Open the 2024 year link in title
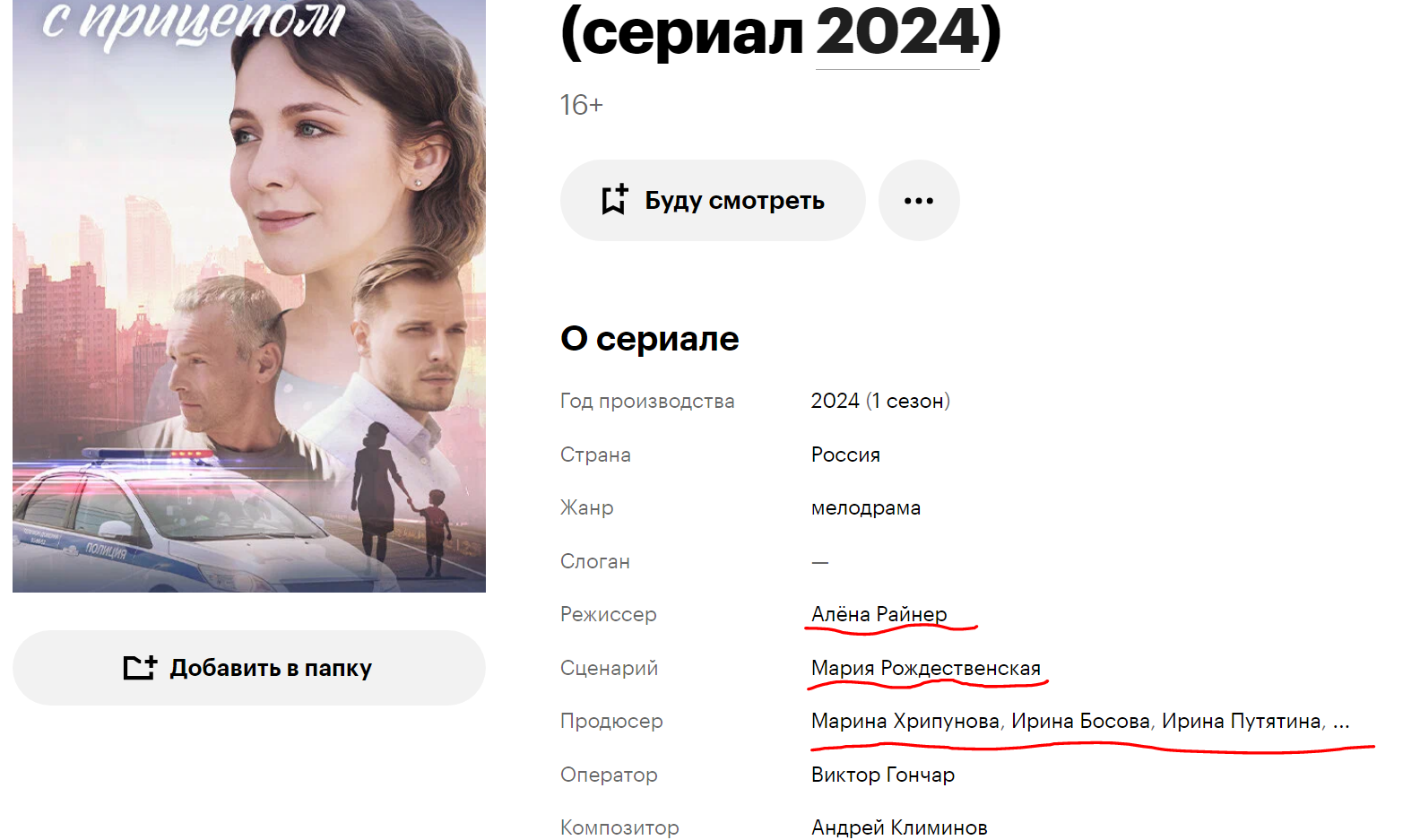The height and width of the screenshot is (840, 1420). [x=897, y=32]
